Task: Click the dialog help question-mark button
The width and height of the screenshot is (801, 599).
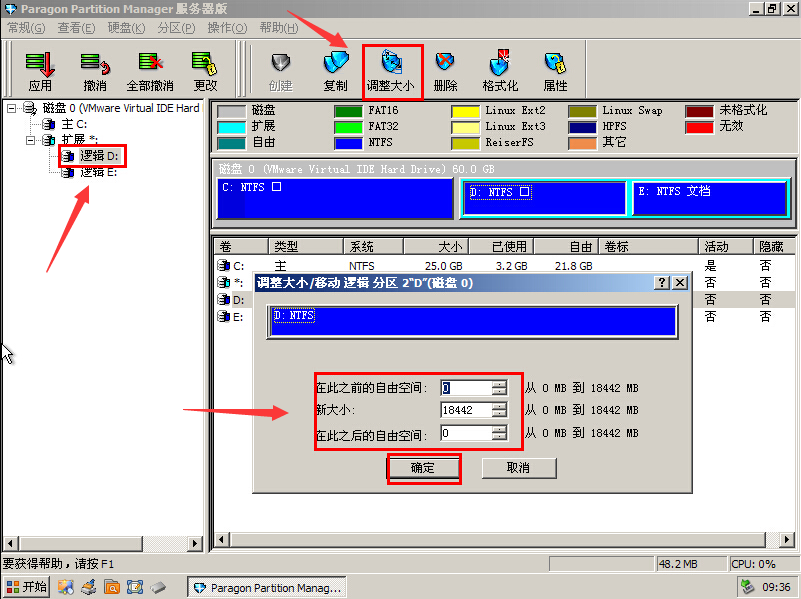Action: pos(662,283)
